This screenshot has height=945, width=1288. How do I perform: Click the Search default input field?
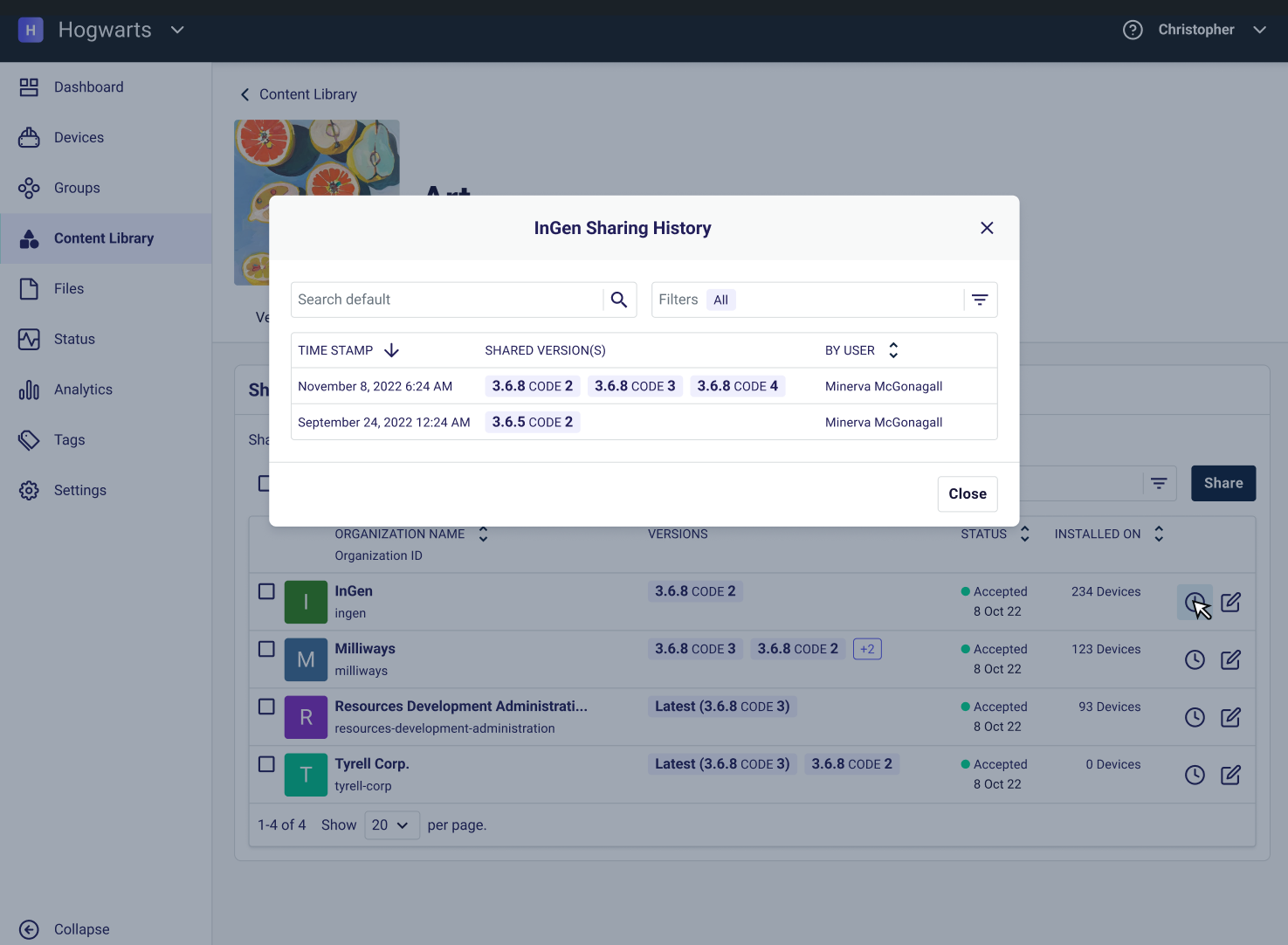click(447, 300)
